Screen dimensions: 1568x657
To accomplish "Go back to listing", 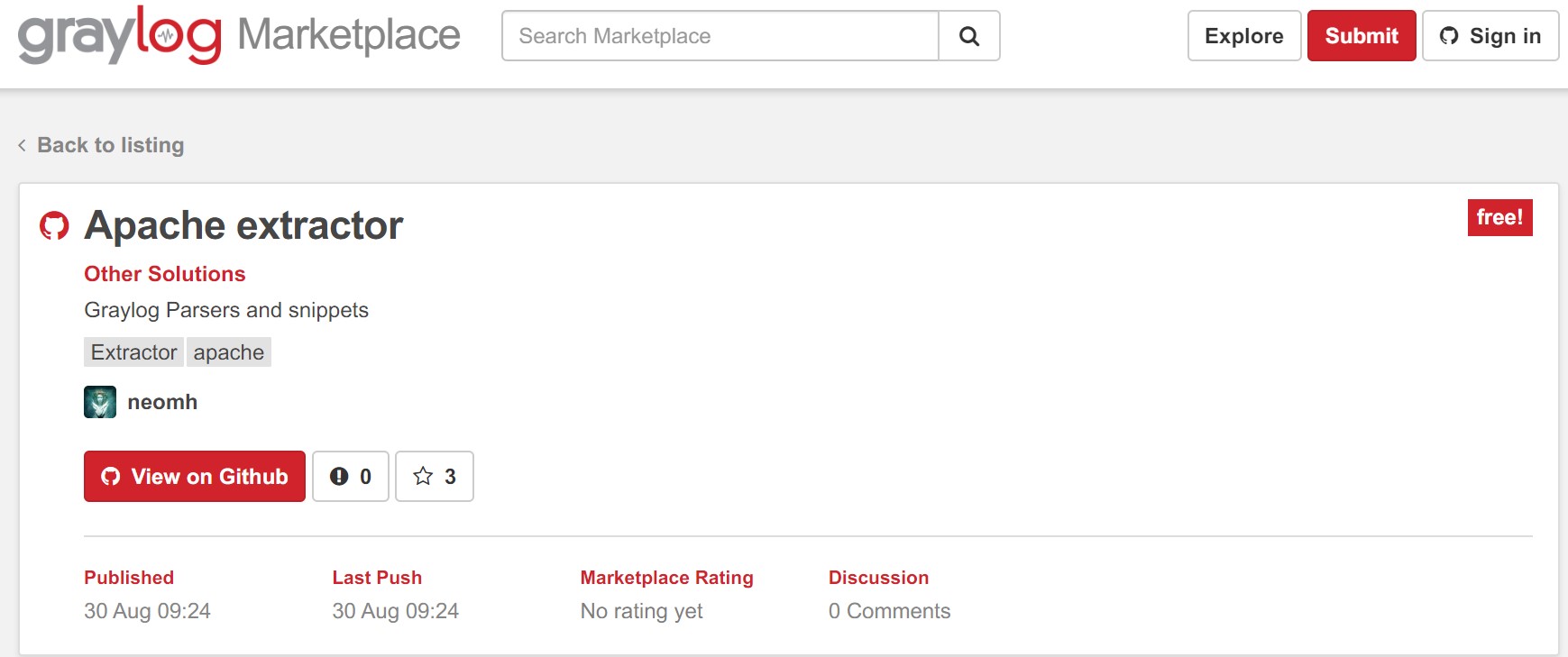I will coord(101,145).
